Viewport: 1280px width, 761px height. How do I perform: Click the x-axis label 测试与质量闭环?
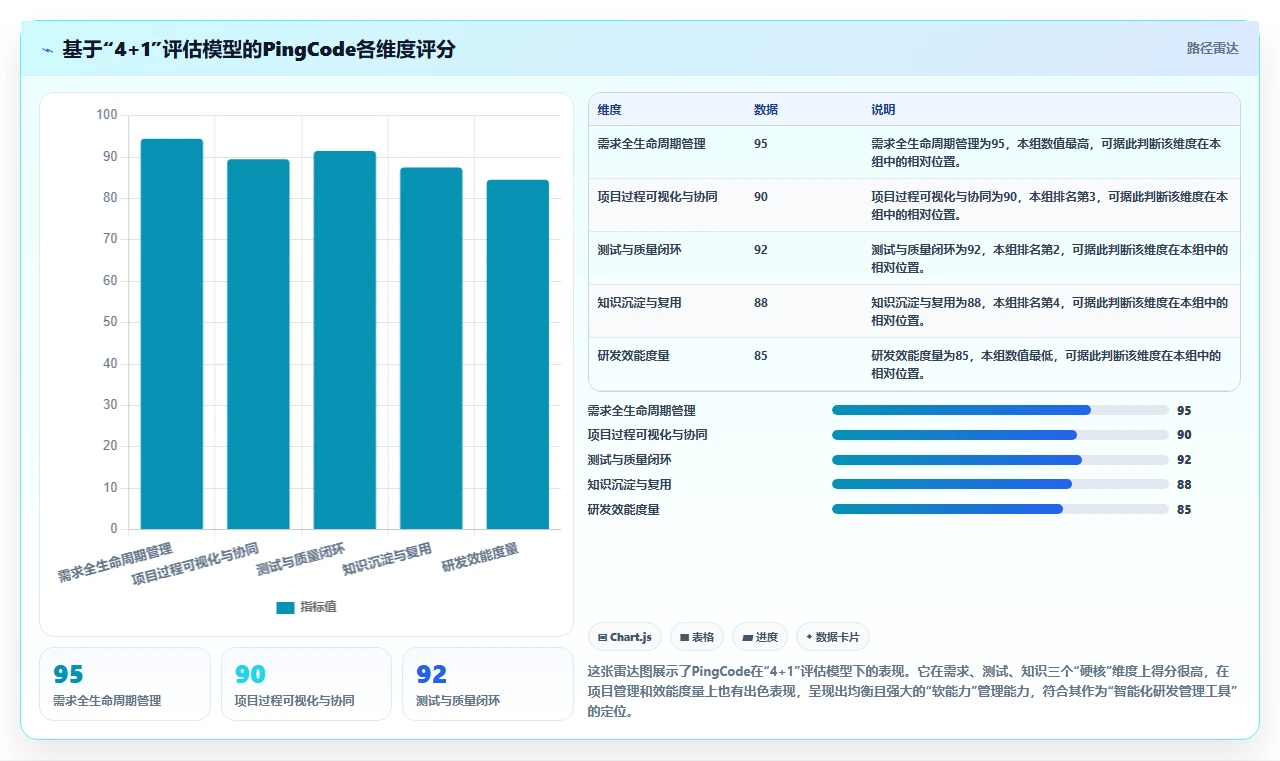(x=302, y=559)
